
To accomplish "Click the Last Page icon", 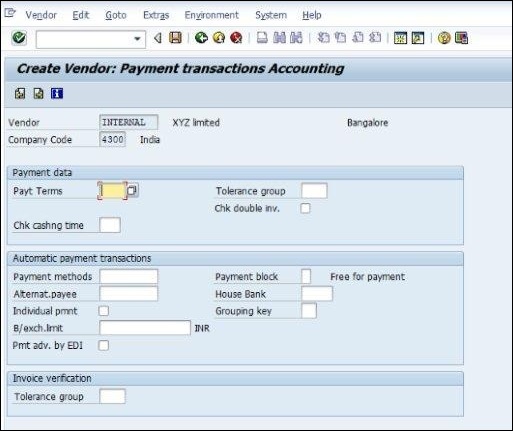I will pyautogui.click(x=375, y=38).
